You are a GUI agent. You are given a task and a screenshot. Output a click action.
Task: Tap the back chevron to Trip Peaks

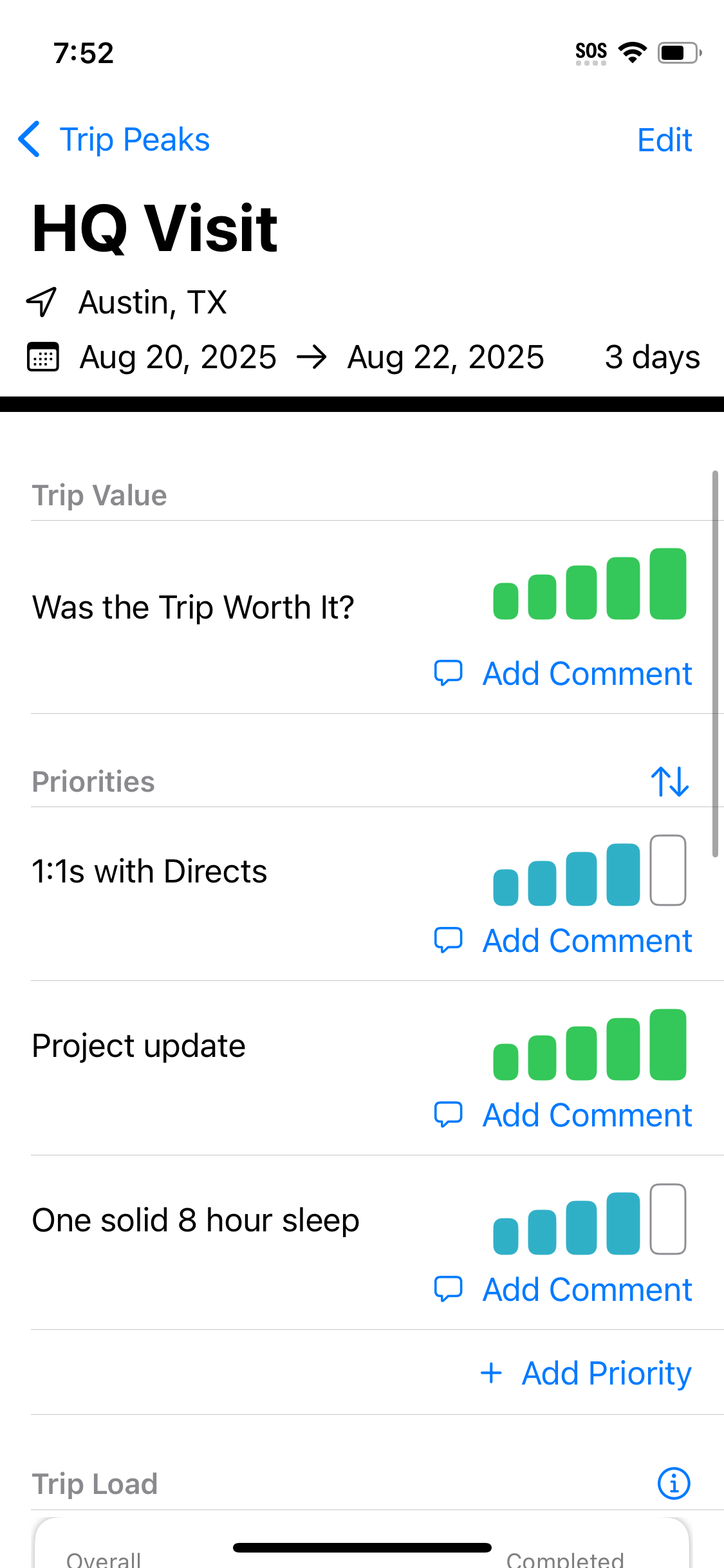[30, 139]
